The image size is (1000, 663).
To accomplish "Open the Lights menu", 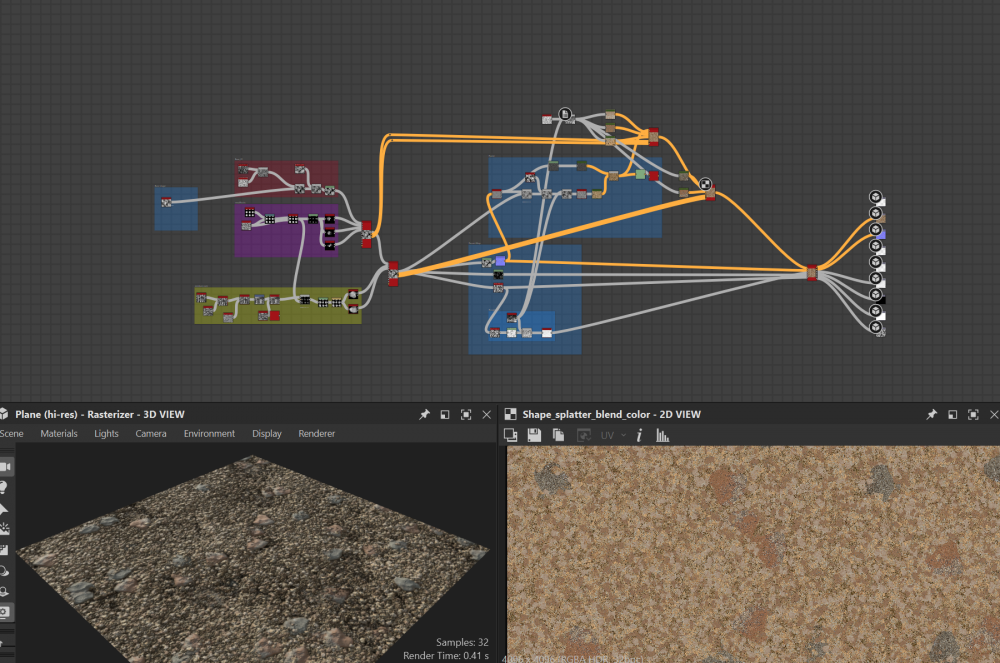I will coord(106,434).
